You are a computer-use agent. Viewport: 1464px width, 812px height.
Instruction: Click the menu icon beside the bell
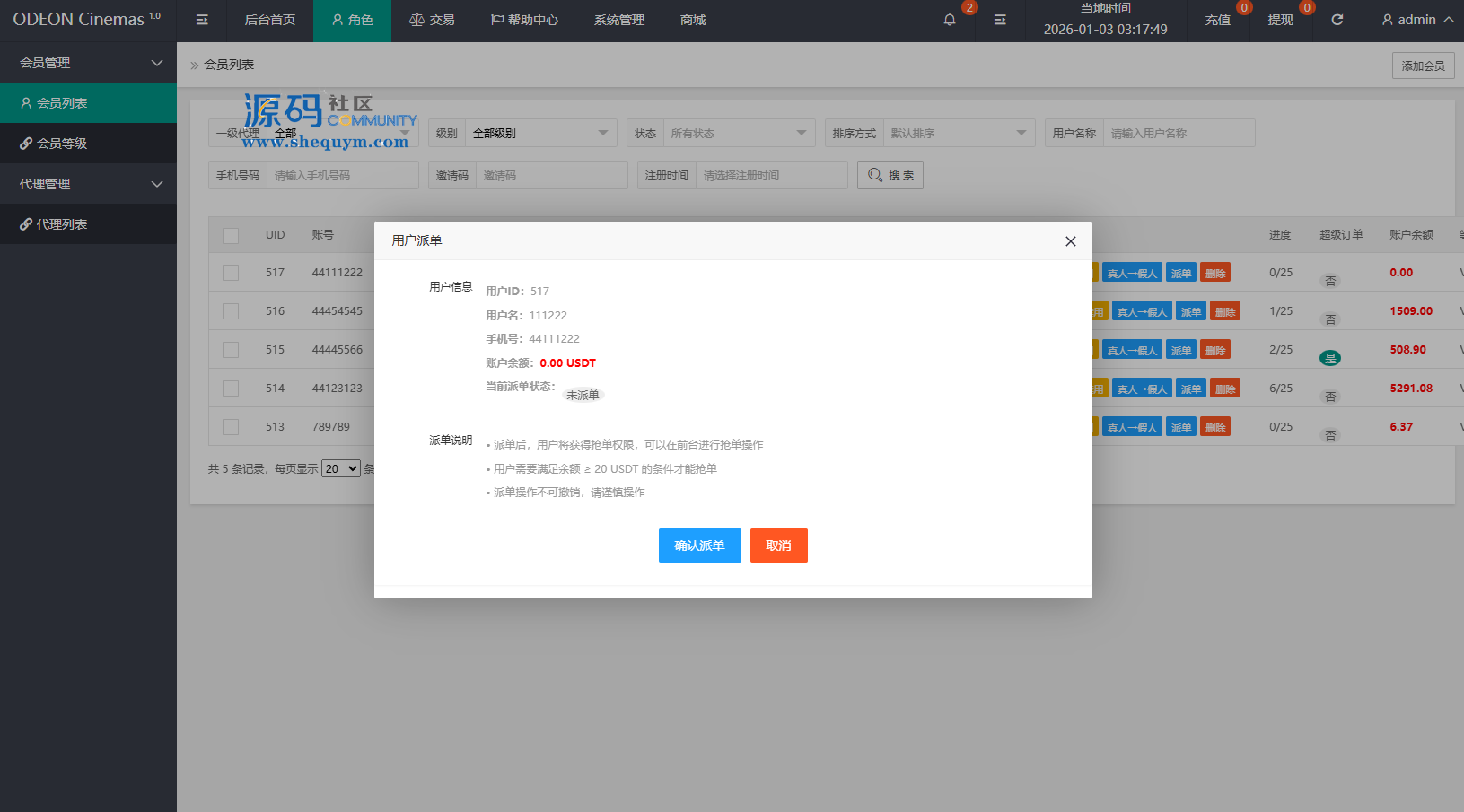[x=1000, y=20]
